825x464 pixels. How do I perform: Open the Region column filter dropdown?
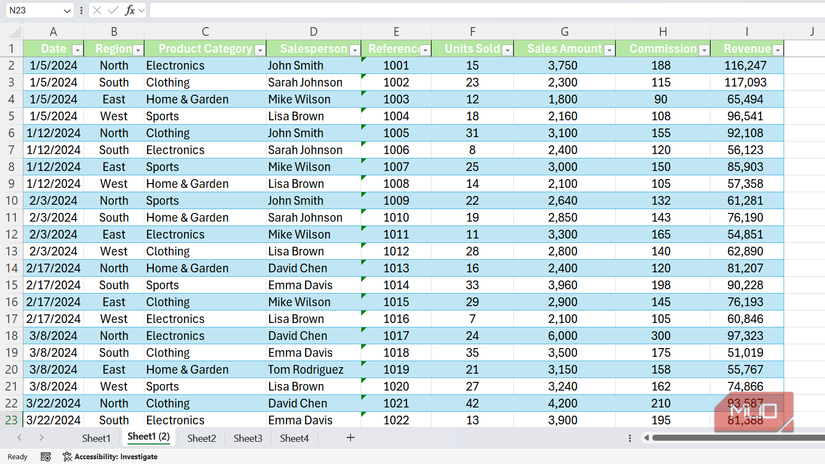click(138, 49)
